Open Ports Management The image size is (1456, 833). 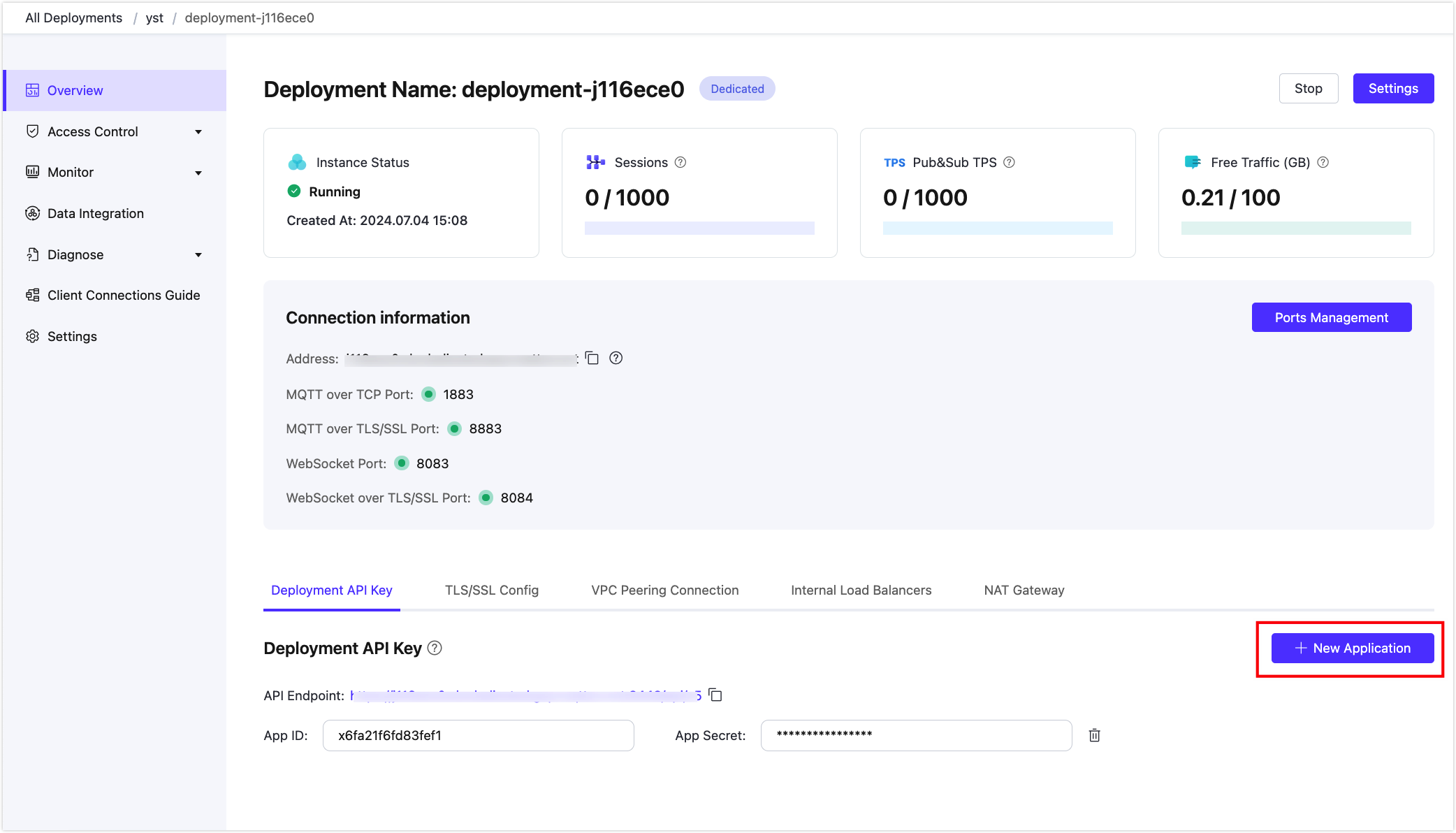(1332, 317)
